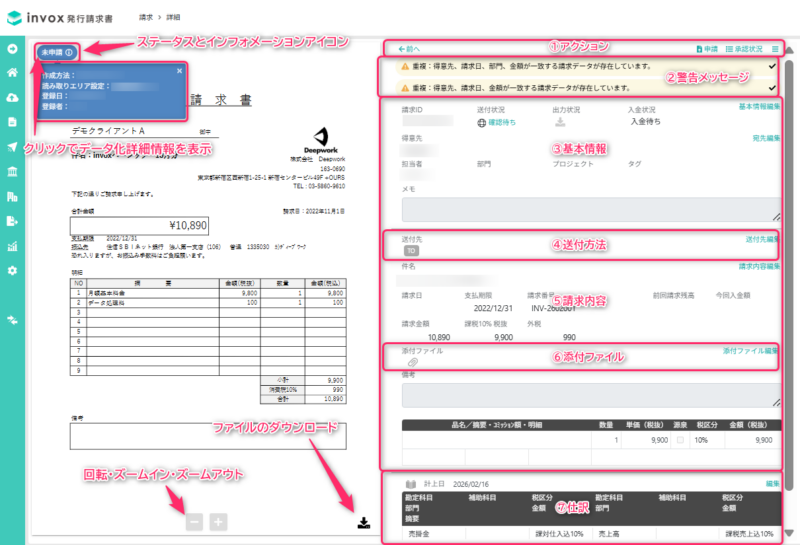
Task: Click the 10,890 請求金額 value
Action: 439,337
